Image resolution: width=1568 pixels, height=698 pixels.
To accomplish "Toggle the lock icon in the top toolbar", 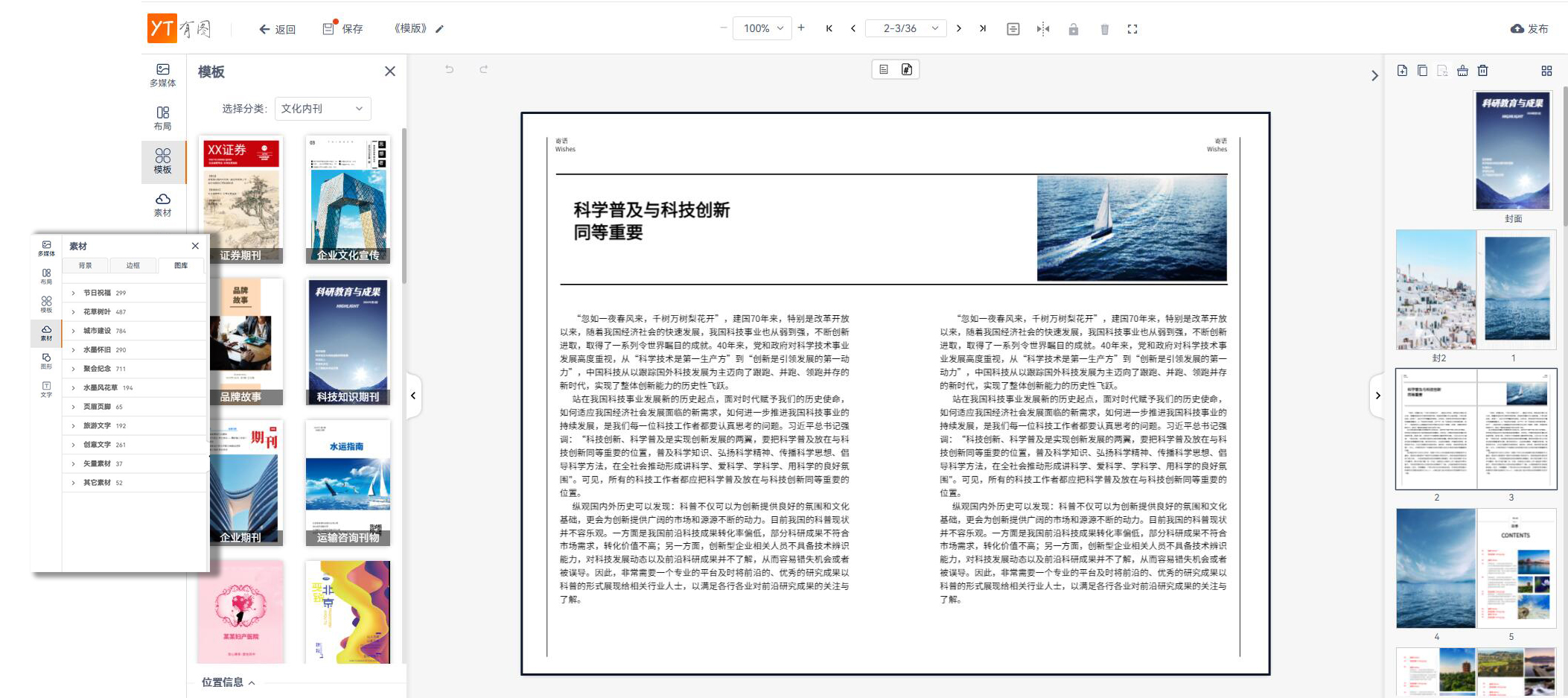I will point(1073,29).
